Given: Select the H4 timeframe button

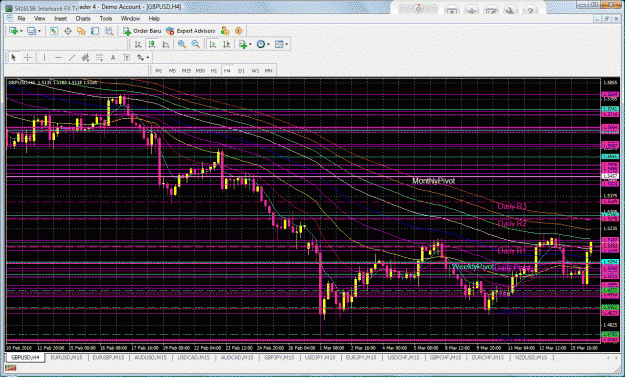Looking at the screenshot, I should click(227, 71).
